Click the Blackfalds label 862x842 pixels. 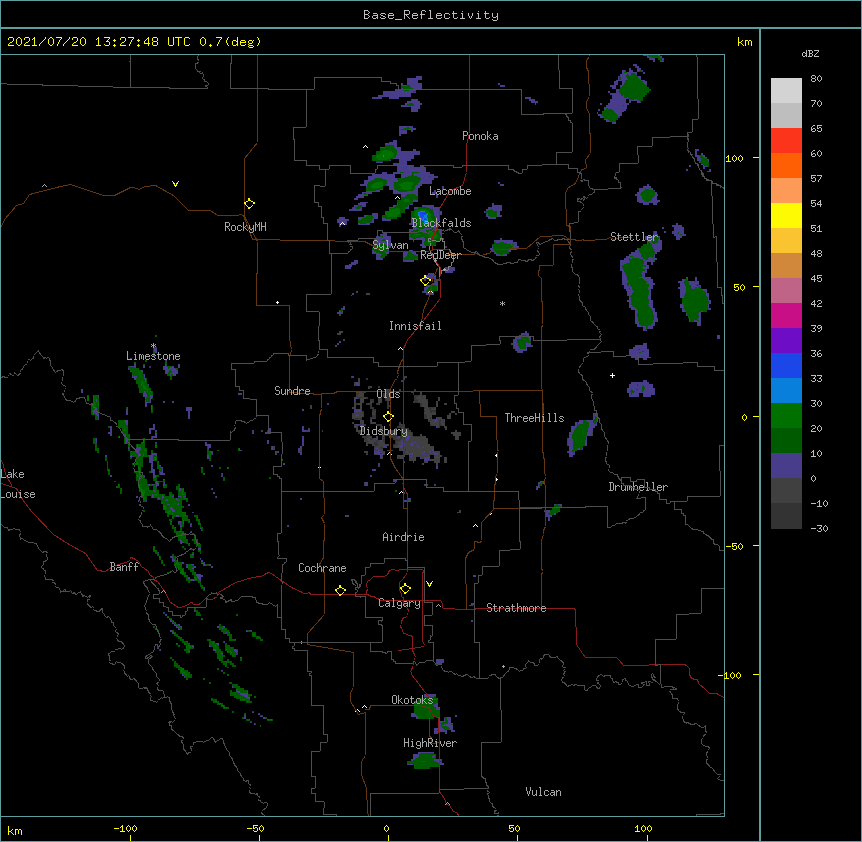point(441,223)
